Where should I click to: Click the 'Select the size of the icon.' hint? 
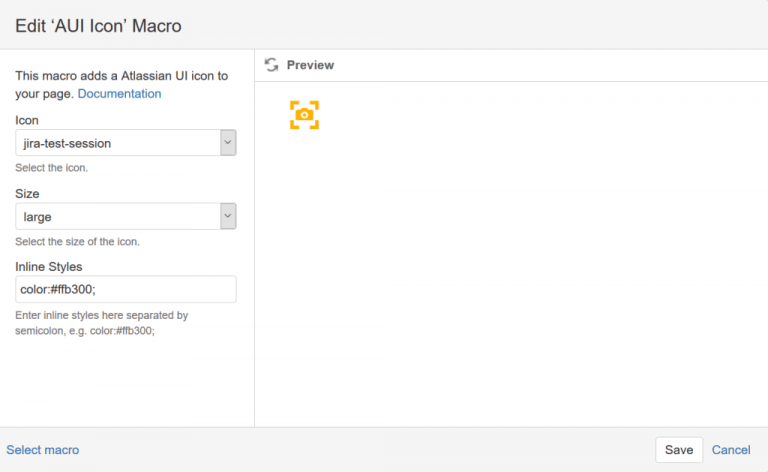77,241
